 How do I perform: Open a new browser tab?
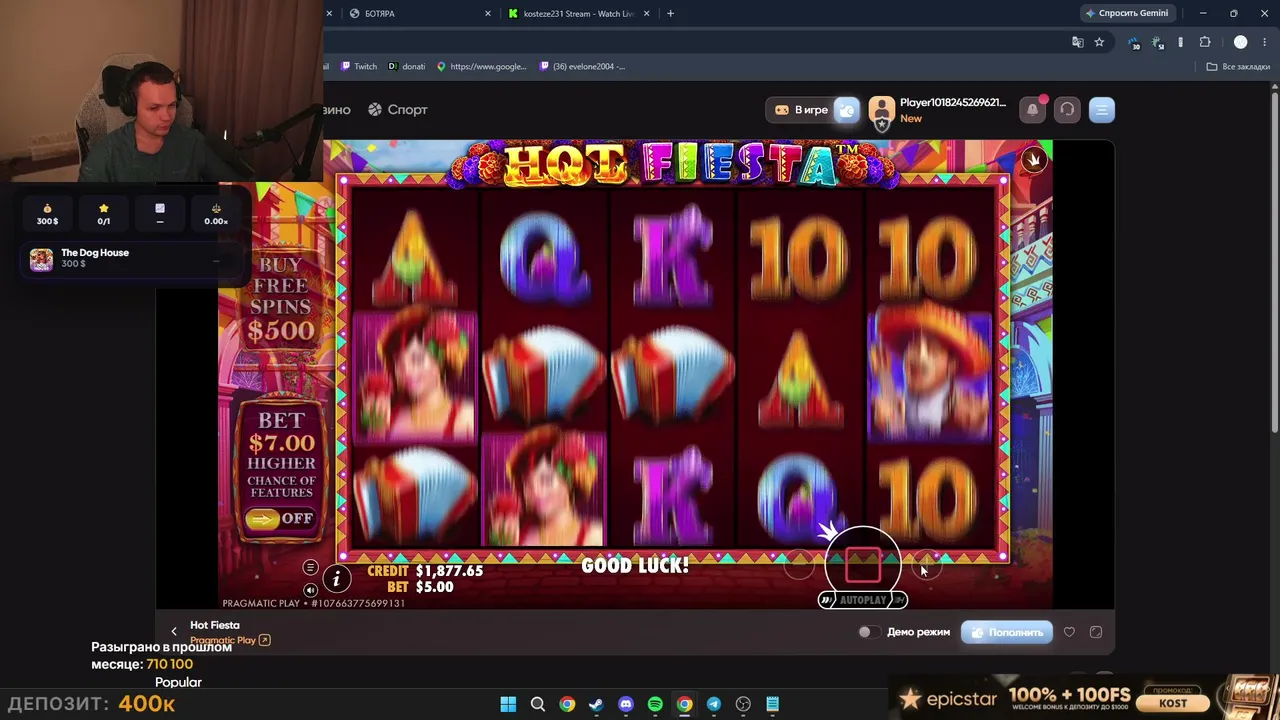point(670,14)
